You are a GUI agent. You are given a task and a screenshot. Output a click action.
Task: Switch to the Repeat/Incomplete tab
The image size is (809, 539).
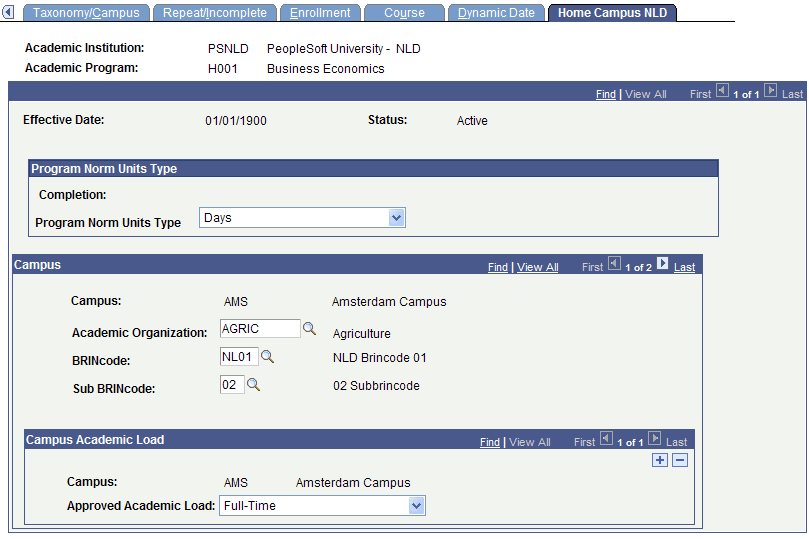(215, 13)
